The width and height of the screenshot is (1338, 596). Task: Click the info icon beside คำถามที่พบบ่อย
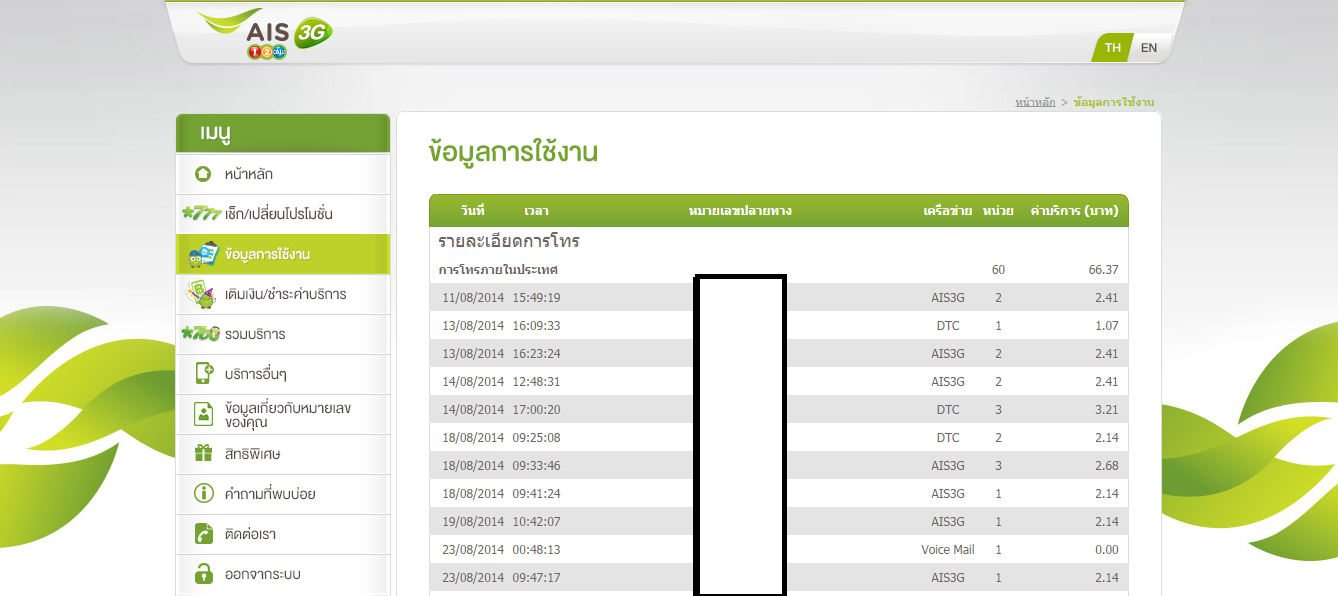point(204,494)
